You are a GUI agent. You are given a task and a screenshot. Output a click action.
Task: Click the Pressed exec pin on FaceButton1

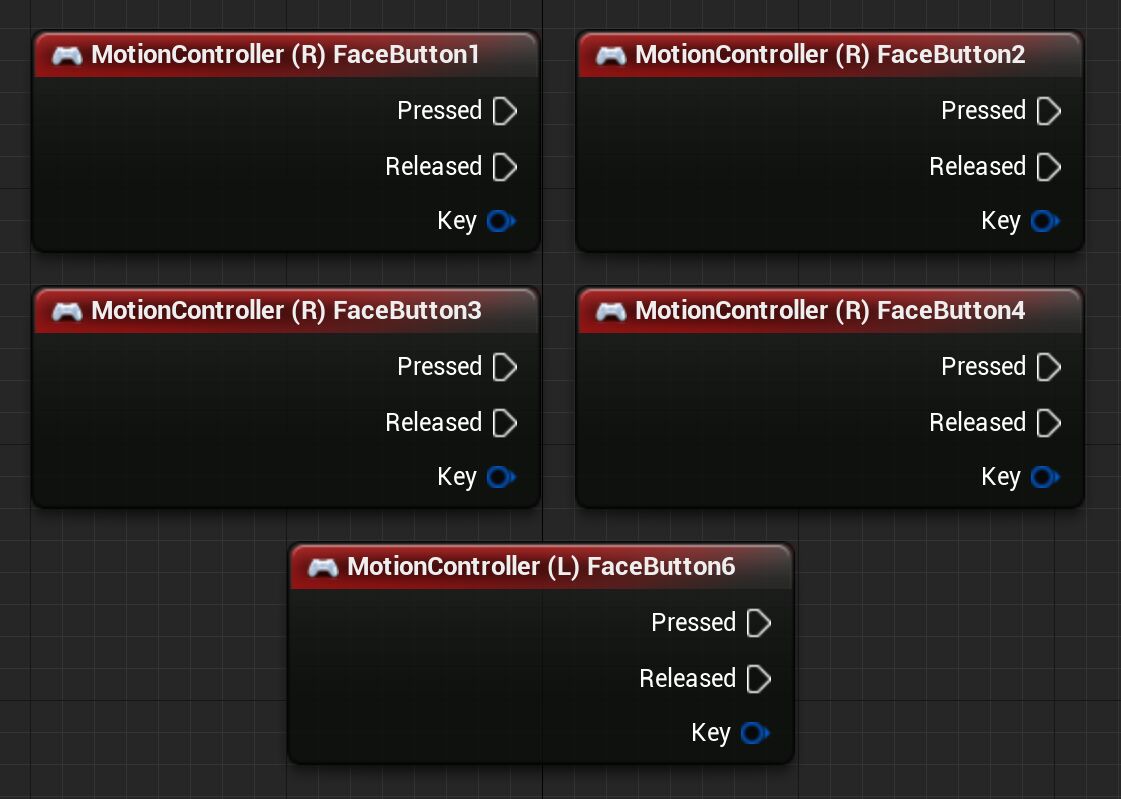tap(504, 111)
